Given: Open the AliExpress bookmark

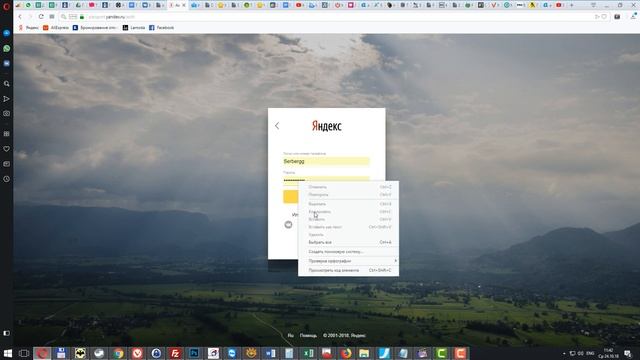Looking at the screenshot, I should [x=56, y=28].
